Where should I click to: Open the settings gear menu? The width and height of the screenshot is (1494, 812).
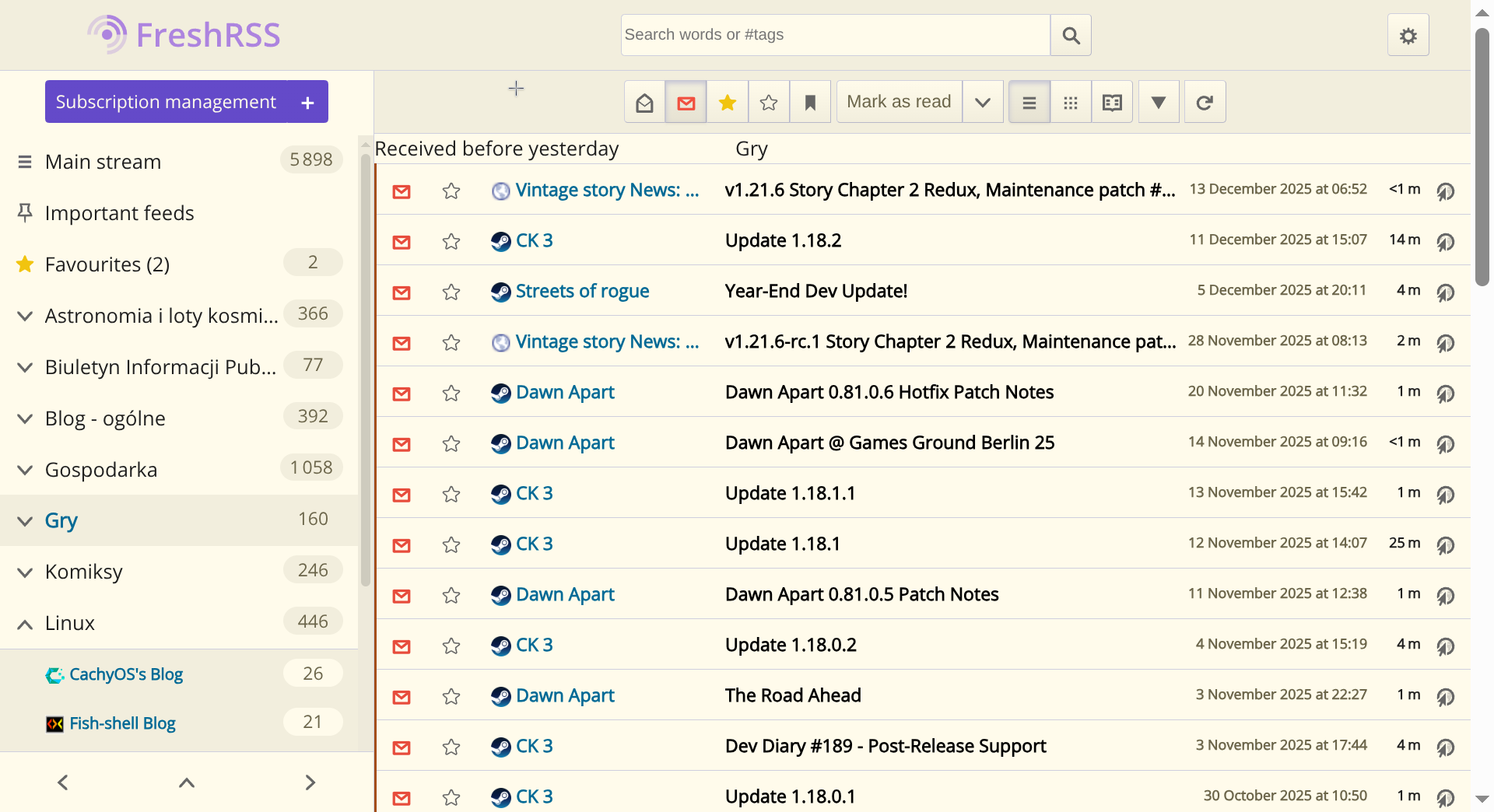tap(1408, 35)
